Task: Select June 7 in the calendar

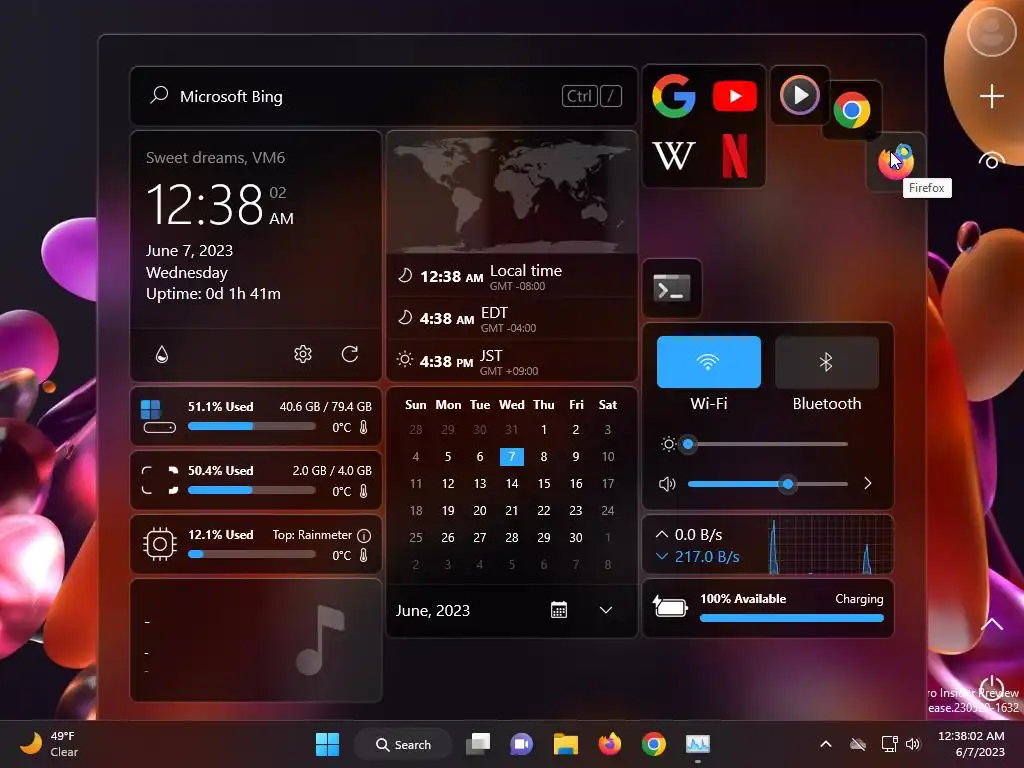Action: 511,456
